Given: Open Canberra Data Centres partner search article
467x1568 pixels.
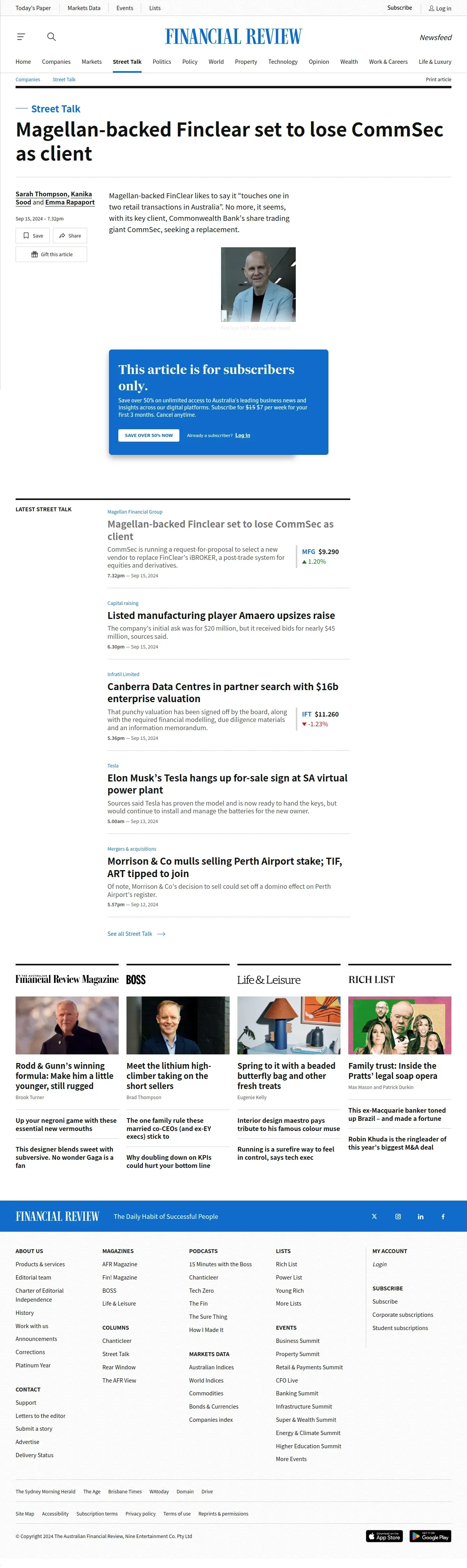Looking at the screenshot, I should click(x=223, y=693).
